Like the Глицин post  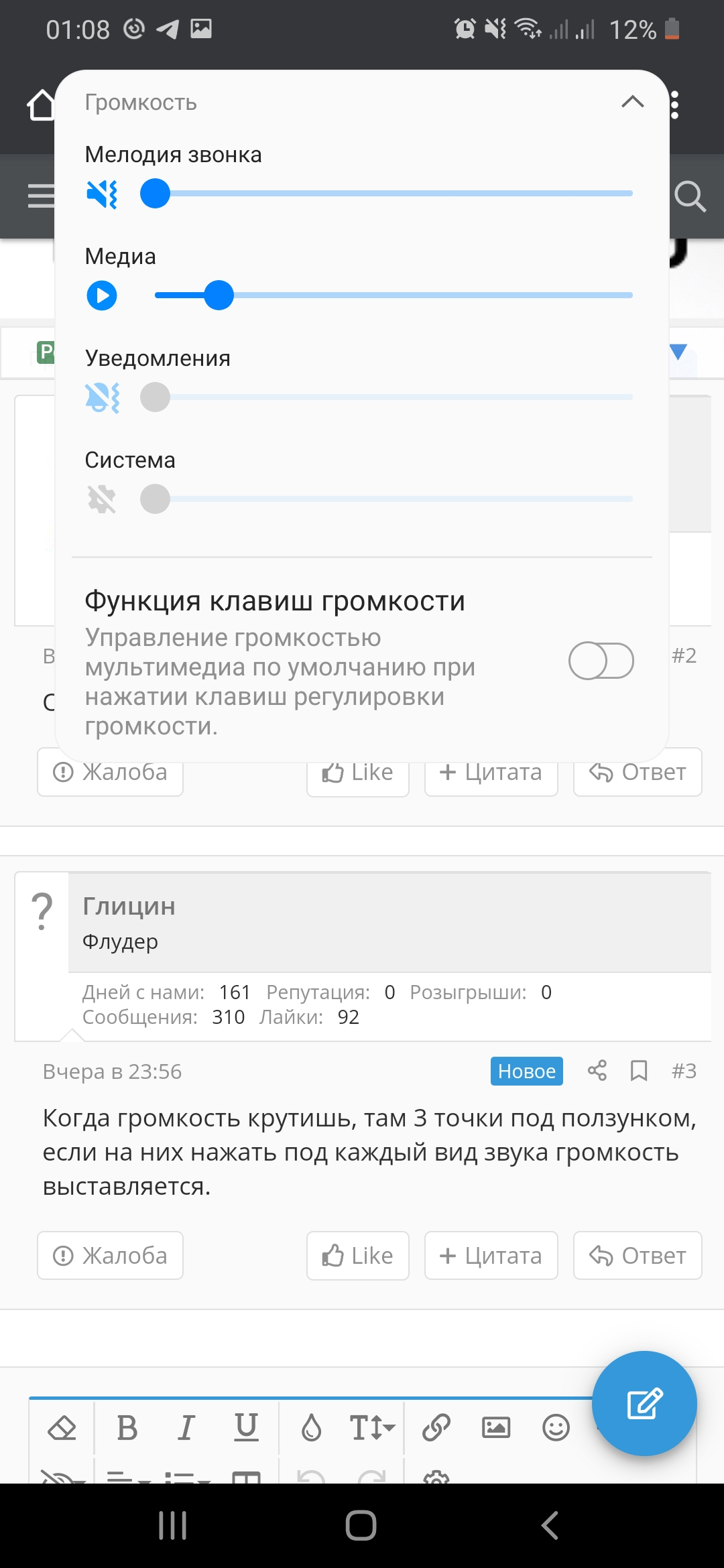pyautogui.click(x=358, y=1256)
